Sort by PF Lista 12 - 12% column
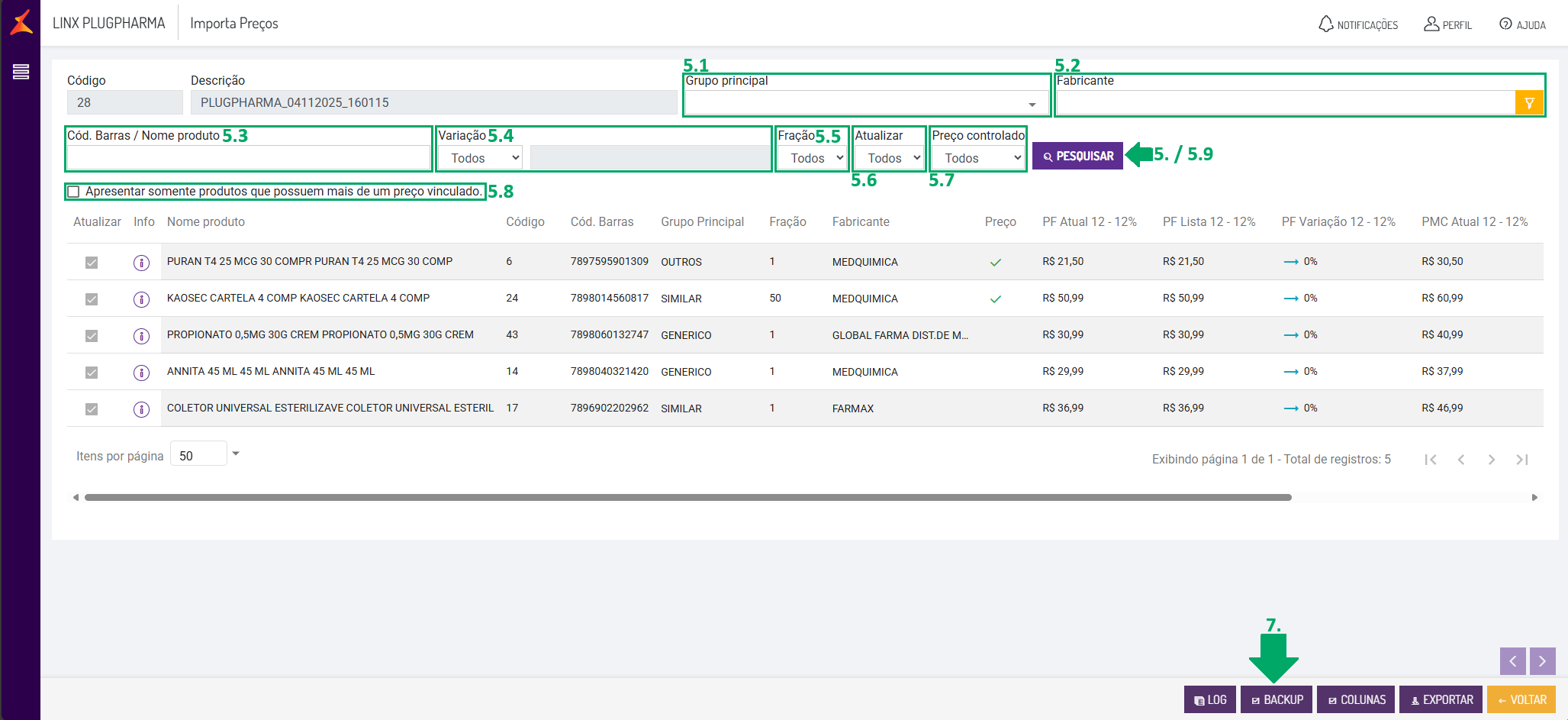This screenshot has width=1568, height=720. pyautogui.click(x=1209, y=222)
